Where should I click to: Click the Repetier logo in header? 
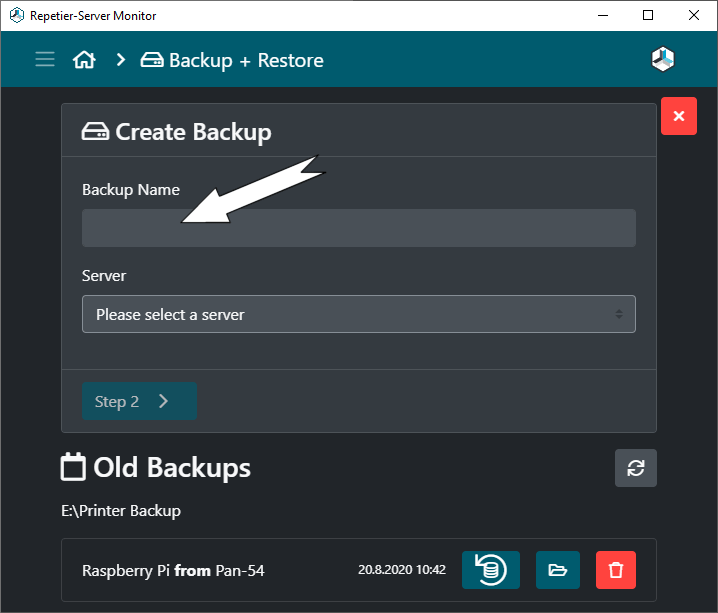pos(663,60)
